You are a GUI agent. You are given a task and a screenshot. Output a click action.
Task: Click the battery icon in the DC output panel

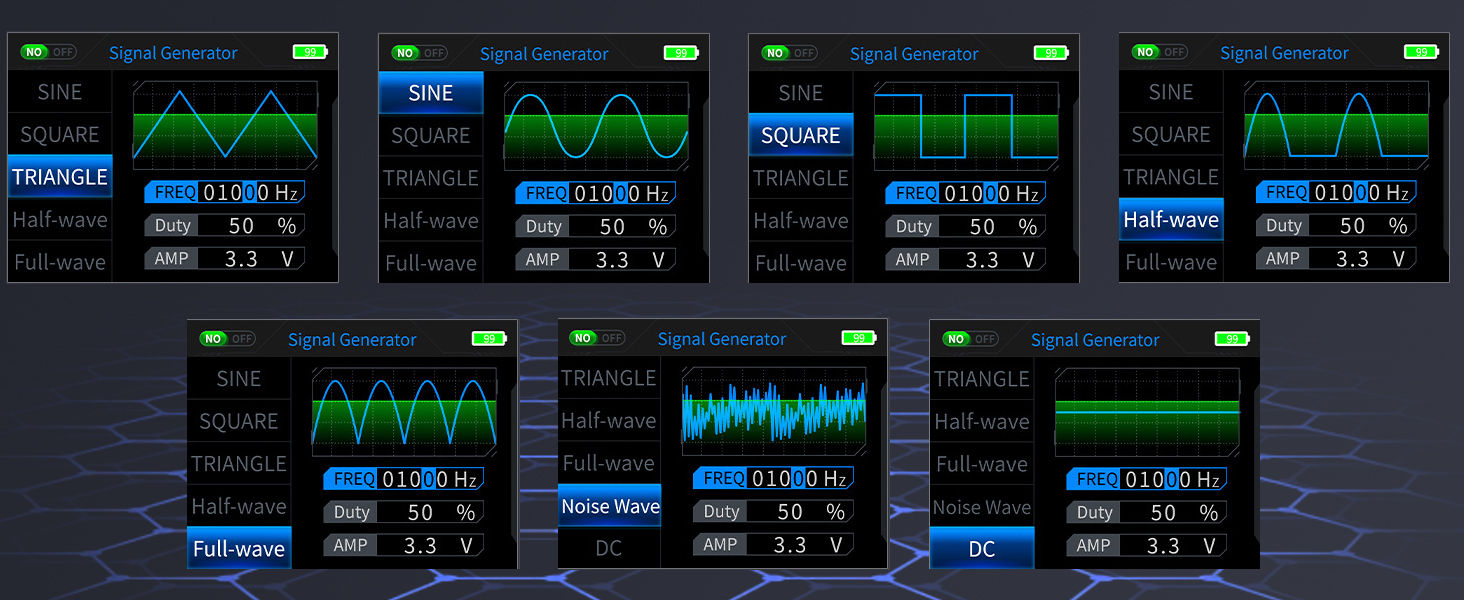[1232, 339]
